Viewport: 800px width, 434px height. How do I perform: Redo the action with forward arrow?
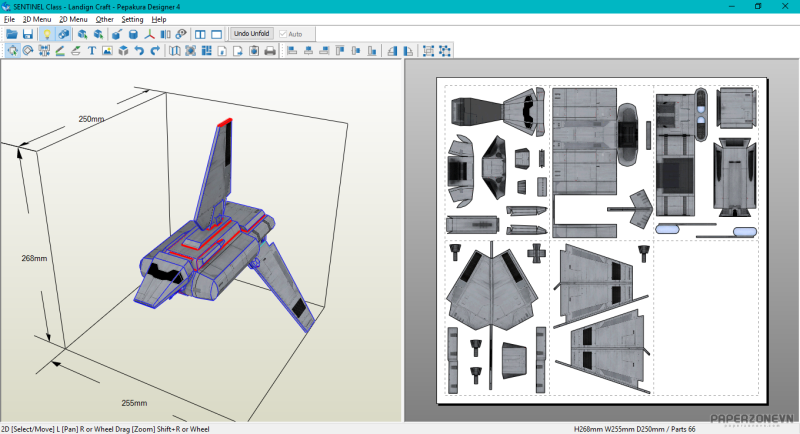point(155,50)
